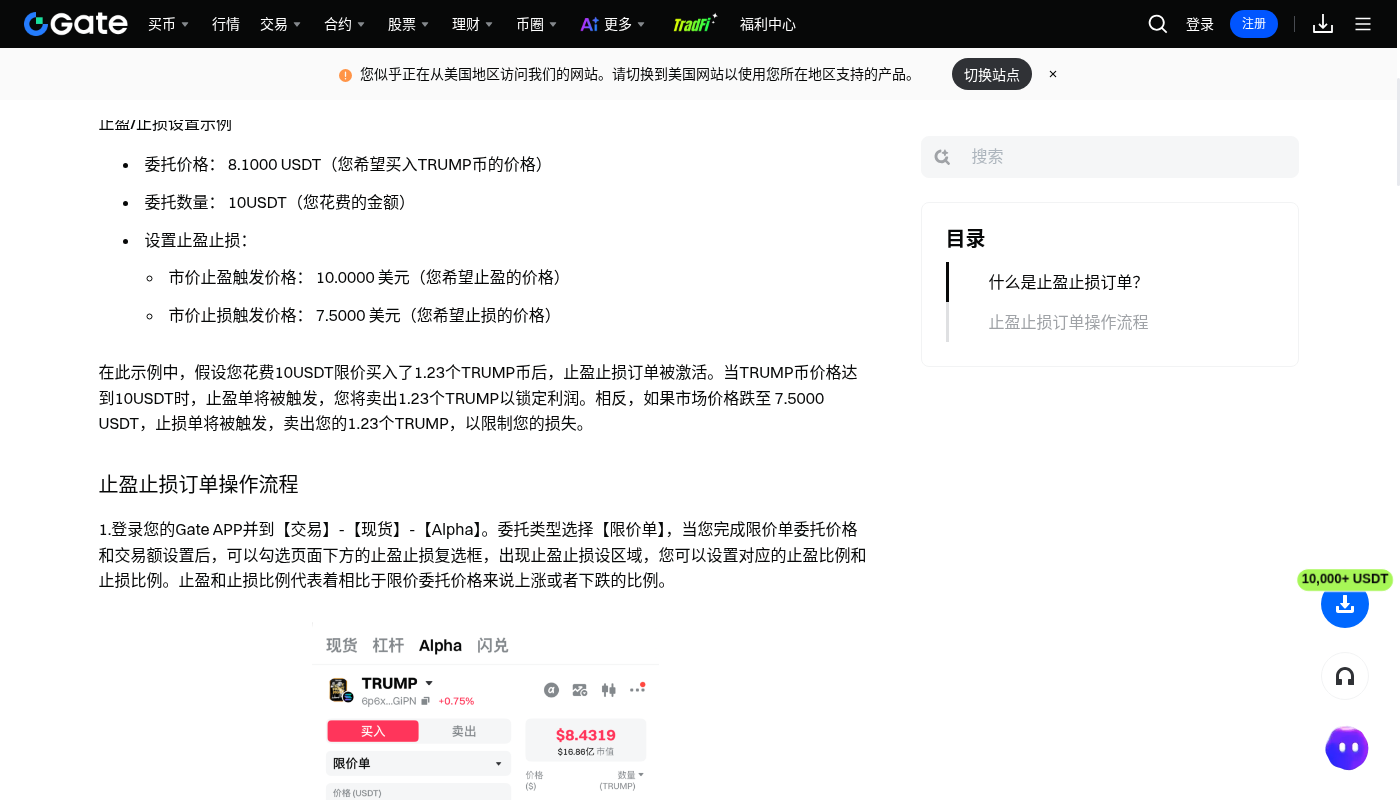This screenshot has width=1400, height=800.
Task: Click the 目录 heading in sidebar
Action: pos(966,239)
